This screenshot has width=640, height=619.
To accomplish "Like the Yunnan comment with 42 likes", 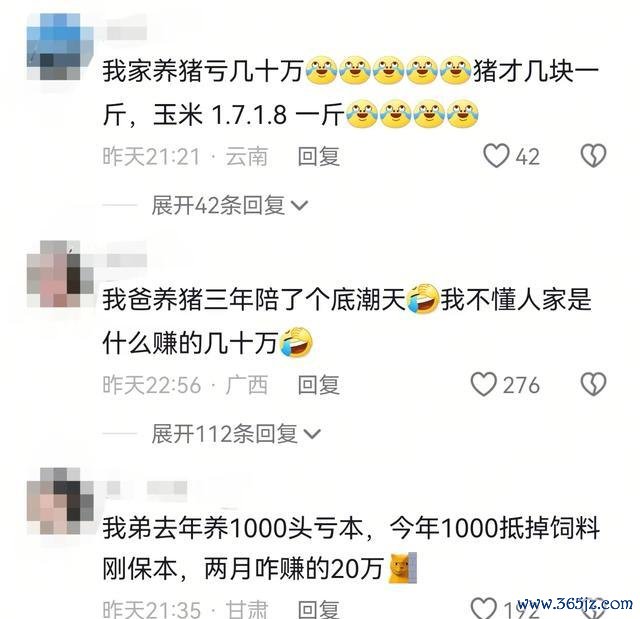I will click(x=496, y=156).
